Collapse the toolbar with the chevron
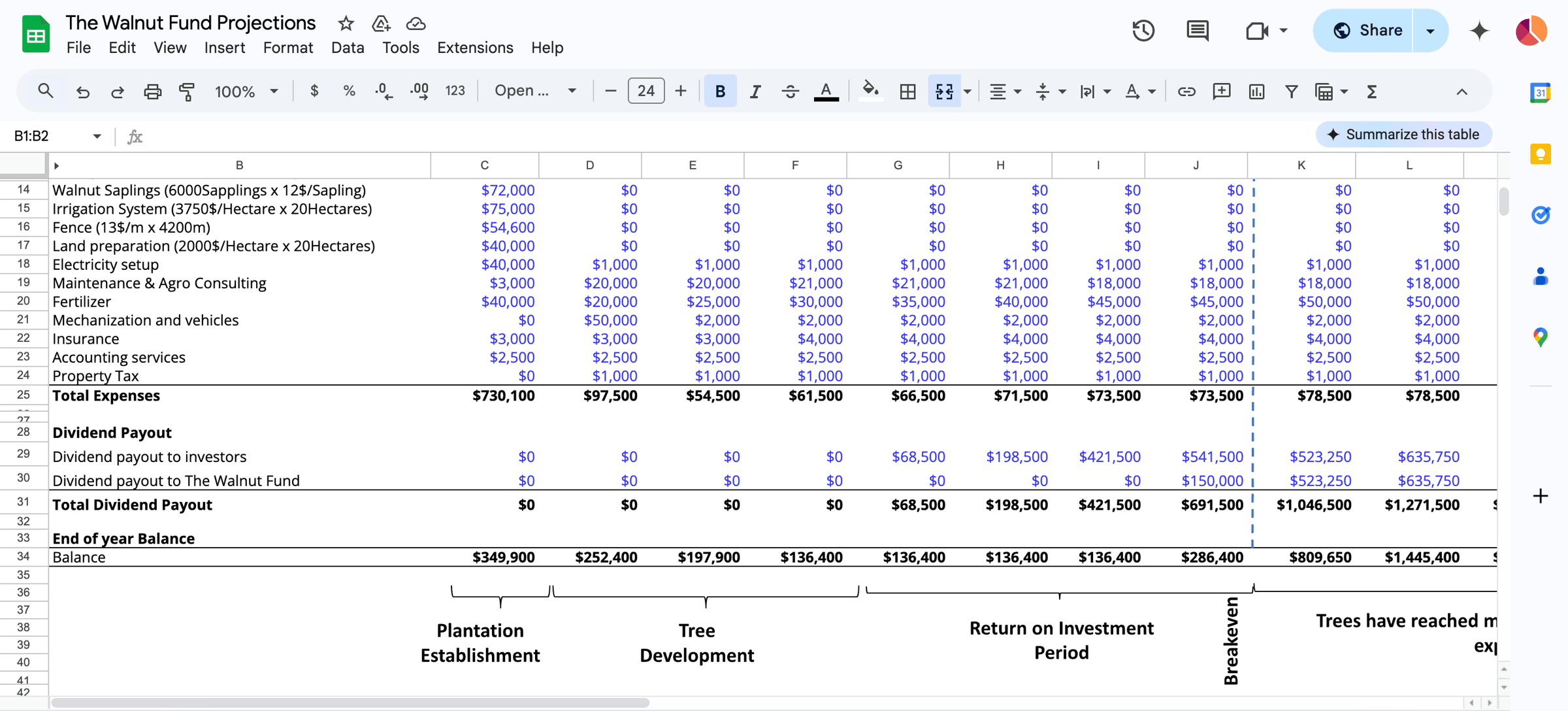The image size is (1568, 711). point(1462,91)
